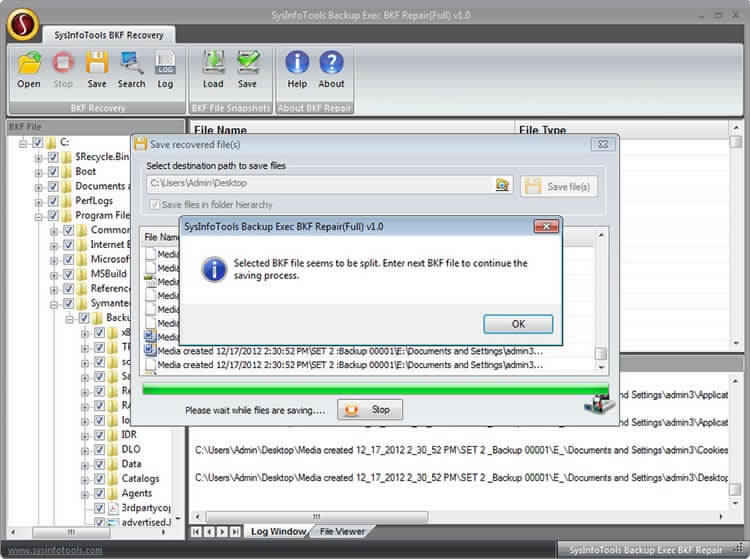The height and width of the screenshot is (559, 750).
Task: Expand the Boot tree node
Action: pos(38,173)
